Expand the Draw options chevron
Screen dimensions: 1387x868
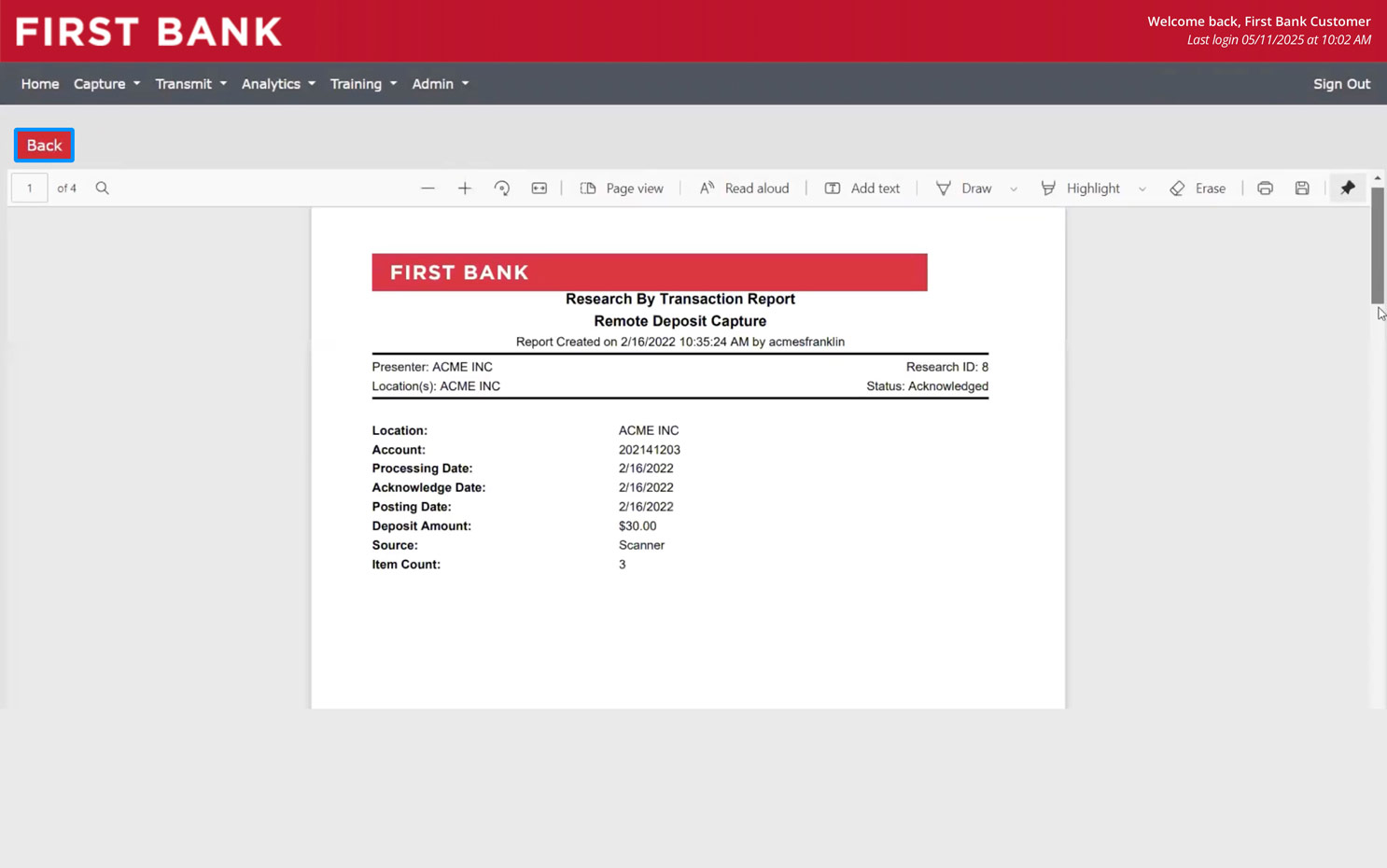click(1014, 189)
